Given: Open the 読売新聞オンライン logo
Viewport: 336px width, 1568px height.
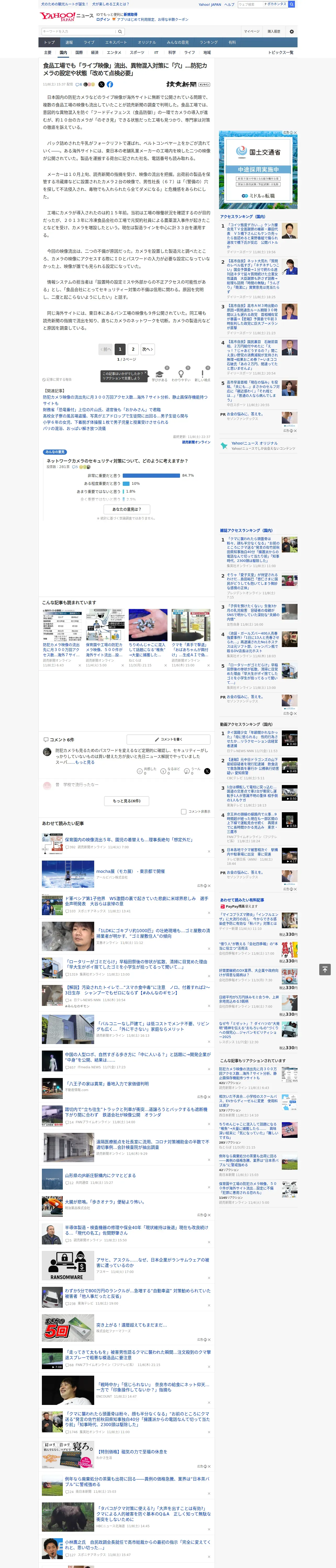Looking at the screenshot, I should click(188, 85).
